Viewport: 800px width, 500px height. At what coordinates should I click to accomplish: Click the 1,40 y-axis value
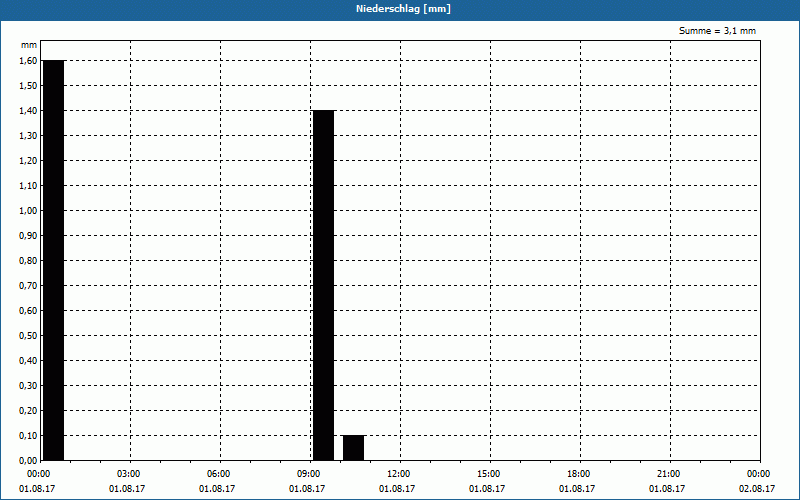[x=28, y=110]
